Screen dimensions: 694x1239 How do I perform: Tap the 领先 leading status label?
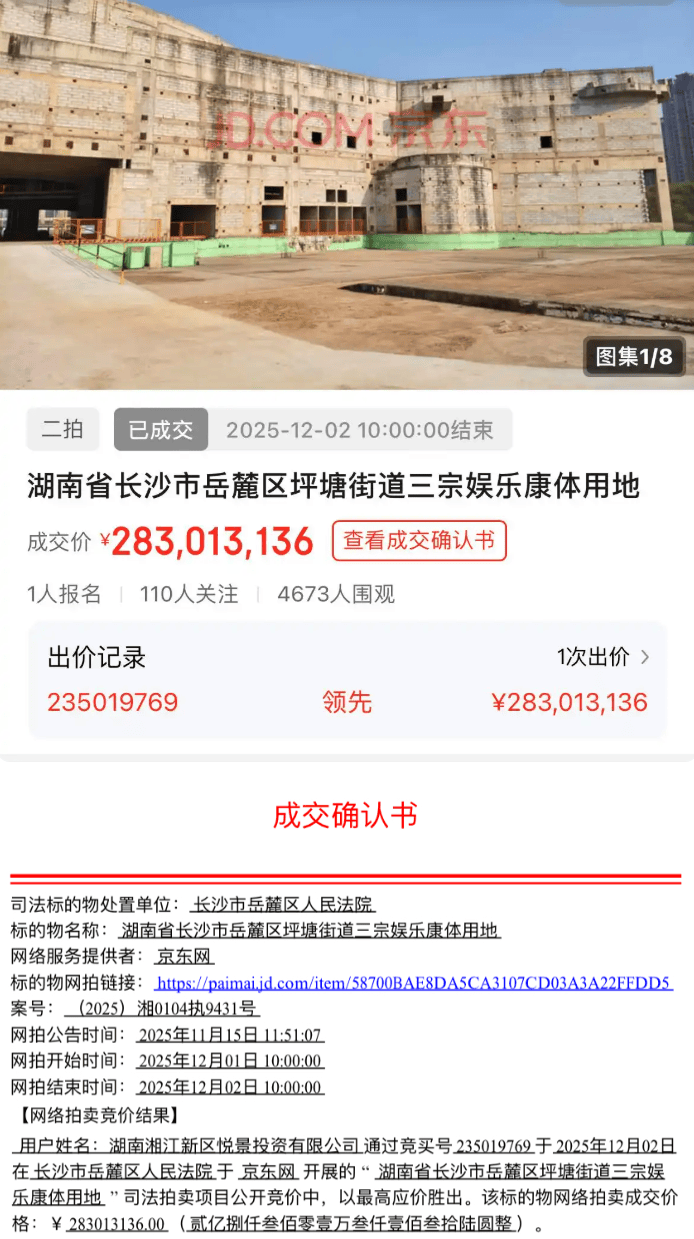pos(347,702)
